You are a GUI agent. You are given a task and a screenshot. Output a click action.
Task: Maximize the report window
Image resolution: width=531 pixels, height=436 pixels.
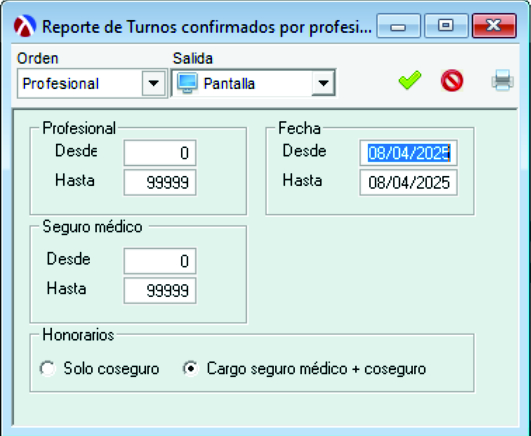(x=446, y=26)
